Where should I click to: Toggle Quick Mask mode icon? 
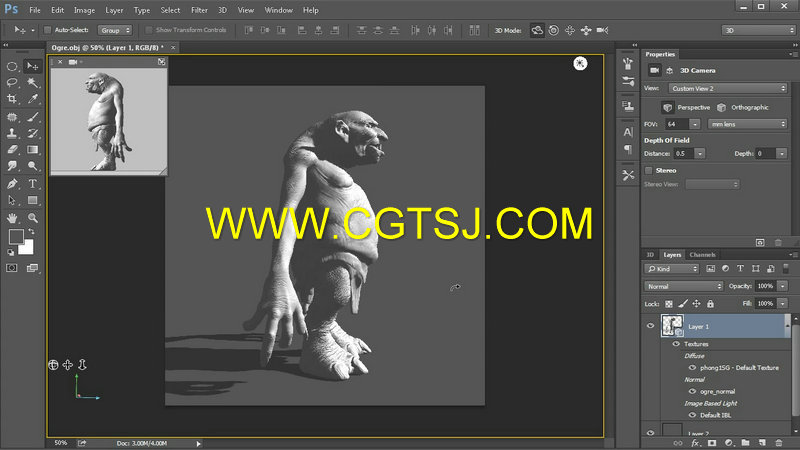pyautogui.click(x=12, y=268)
